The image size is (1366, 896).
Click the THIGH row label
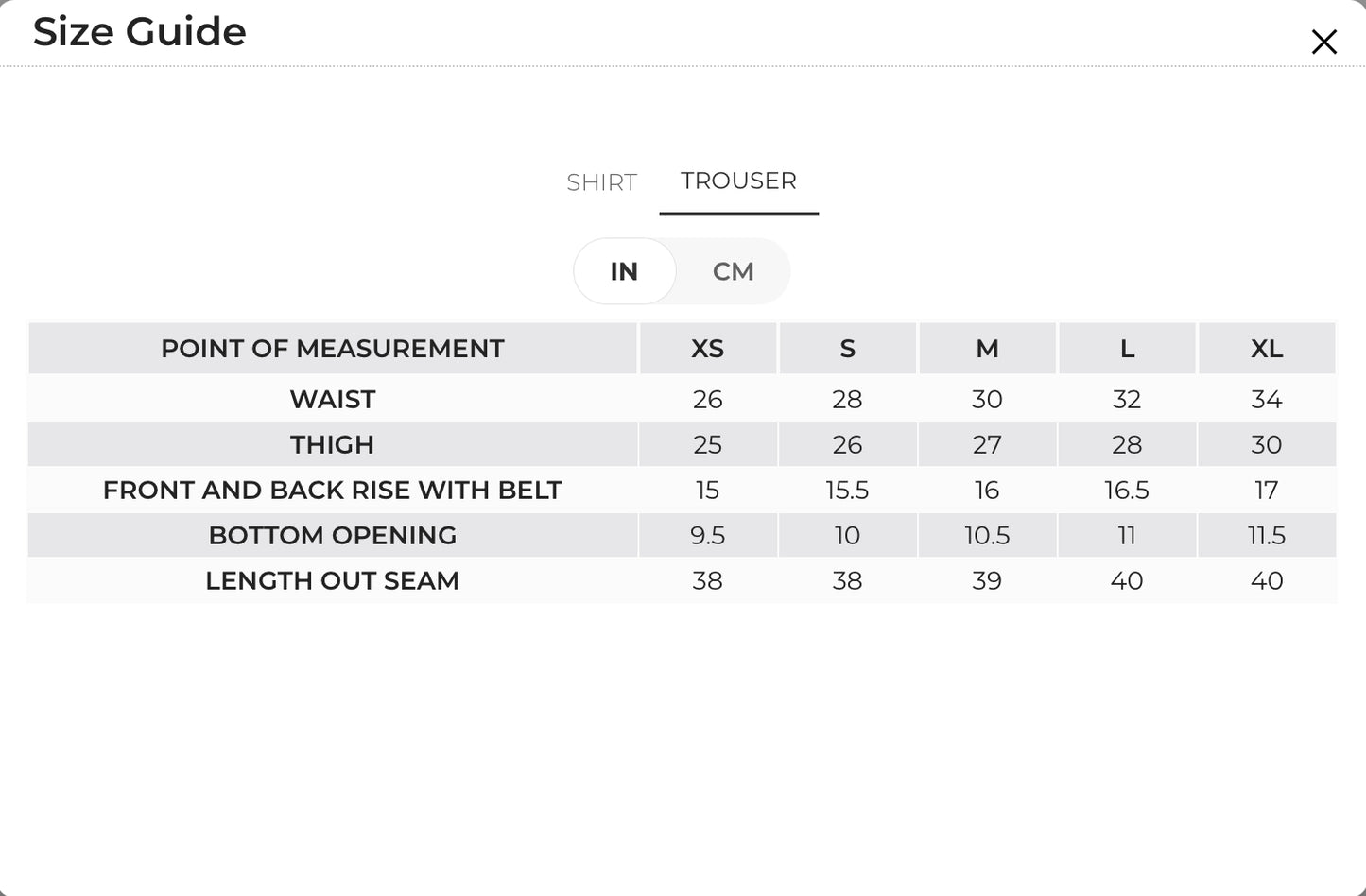click(333, 444)
